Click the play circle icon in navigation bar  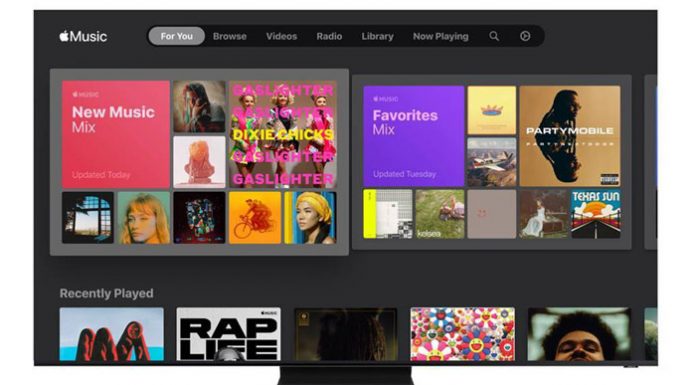point(525,36)
